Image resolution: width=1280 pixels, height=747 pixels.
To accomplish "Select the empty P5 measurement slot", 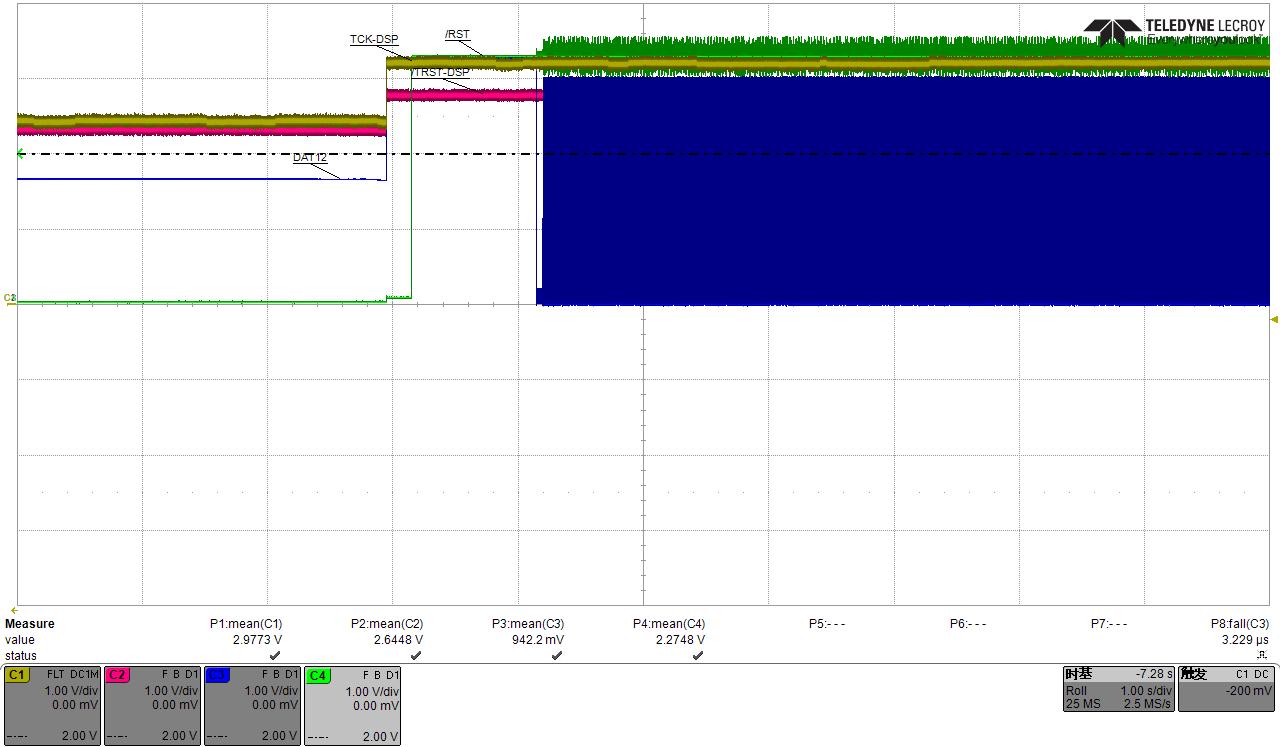I will (827, 624).
